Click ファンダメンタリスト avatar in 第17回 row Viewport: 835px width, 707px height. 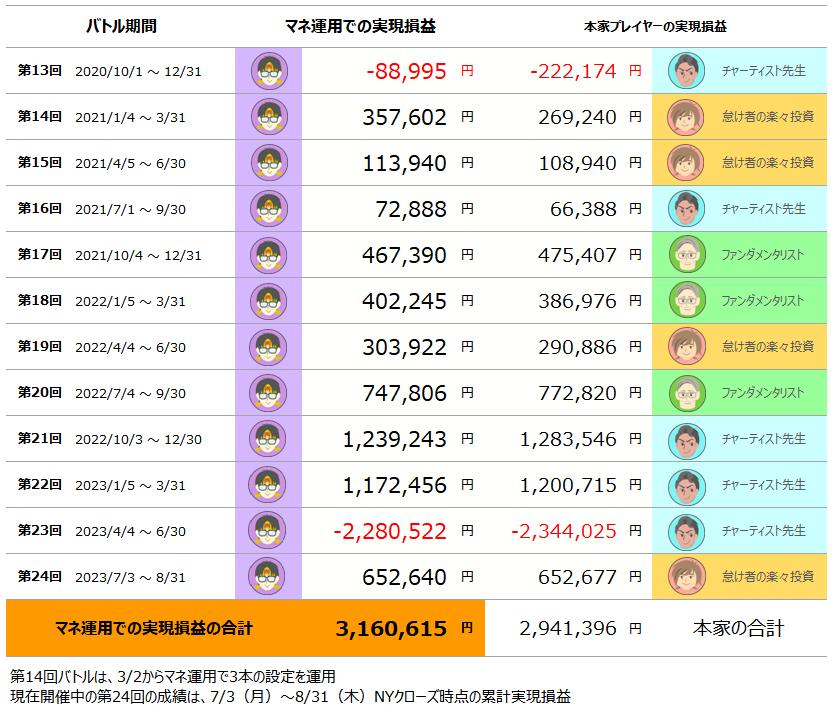[x=687, y=254]
